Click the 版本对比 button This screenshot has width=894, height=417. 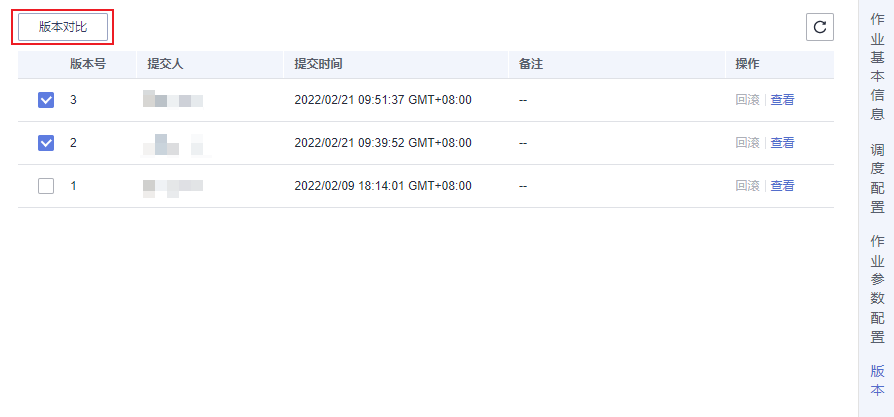click(x=63, y=27)
